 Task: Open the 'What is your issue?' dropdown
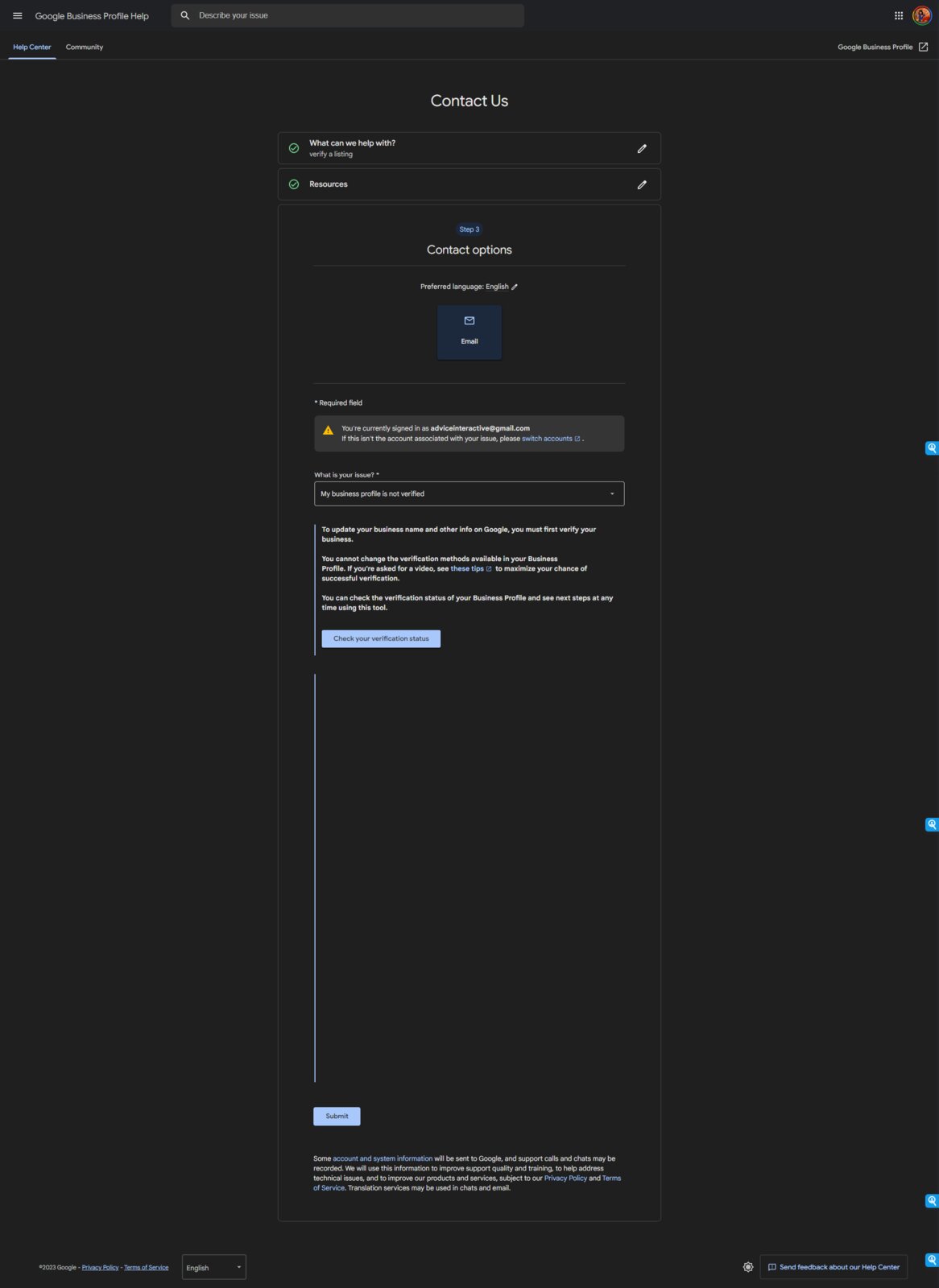tap(469, 493)
